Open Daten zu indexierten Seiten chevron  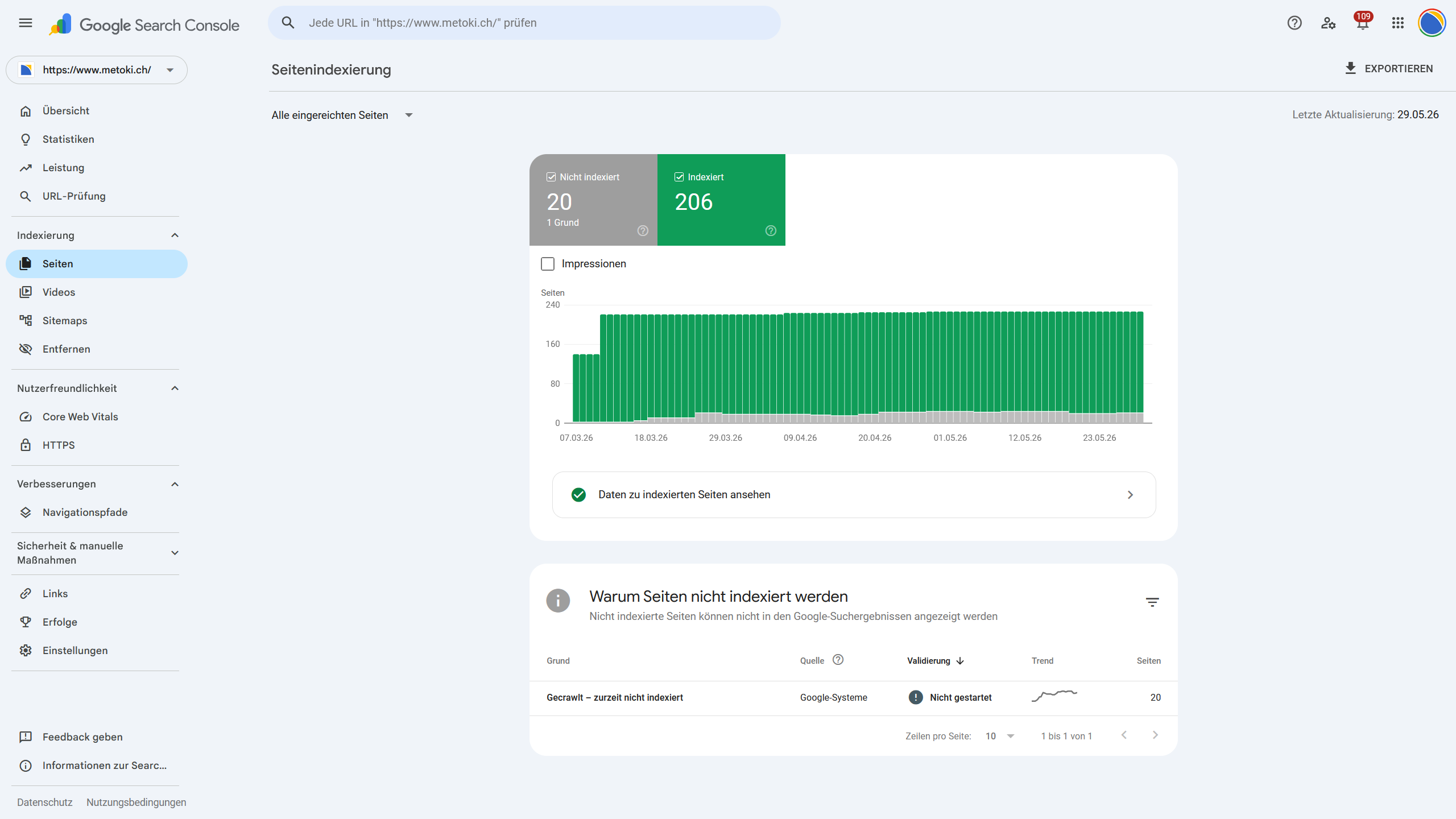pos(1130,495)
